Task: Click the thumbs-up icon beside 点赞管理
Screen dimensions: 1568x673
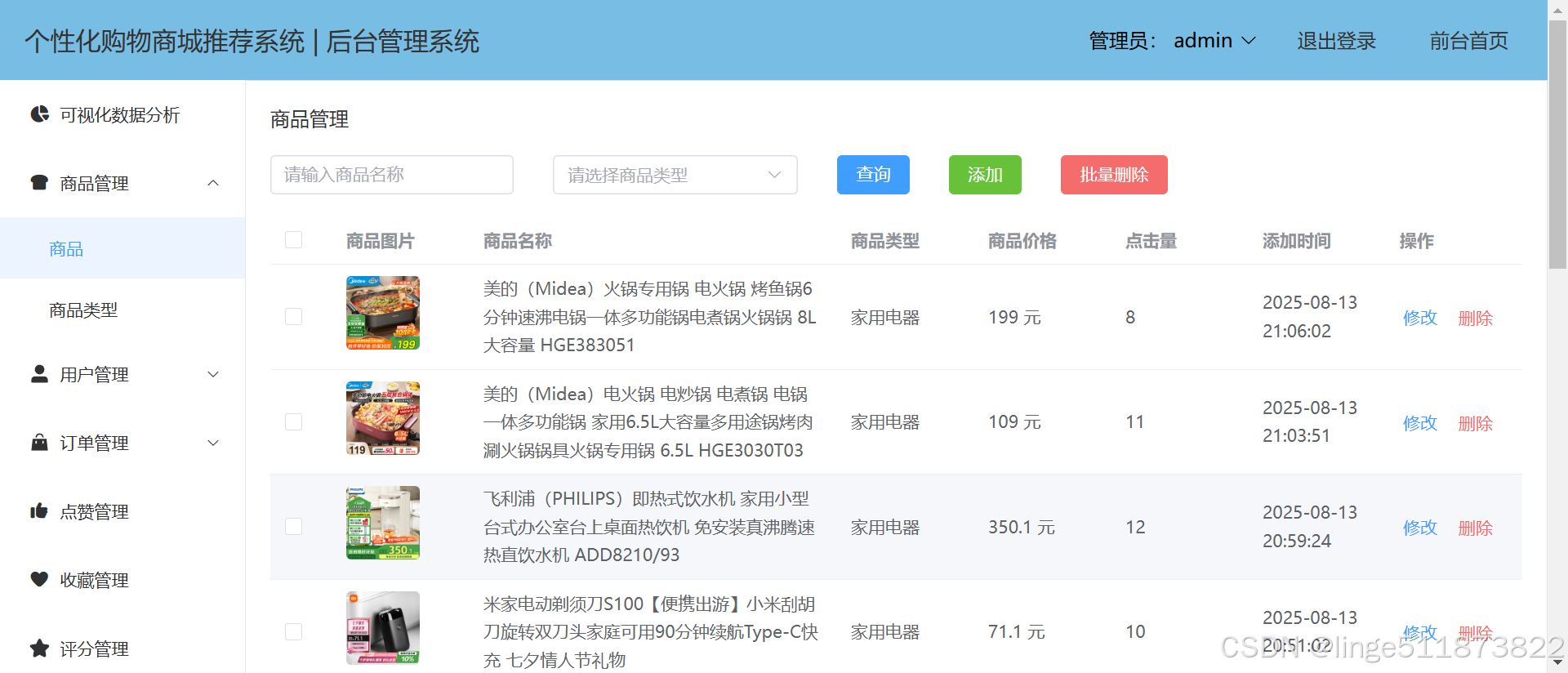Action: click(x=39, y=511)
